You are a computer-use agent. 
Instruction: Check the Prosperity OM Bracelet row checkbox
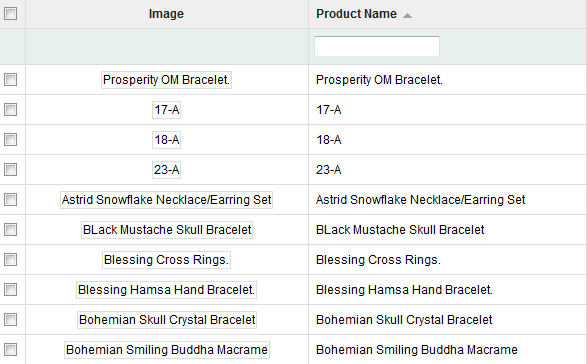[x=10, y=79]
